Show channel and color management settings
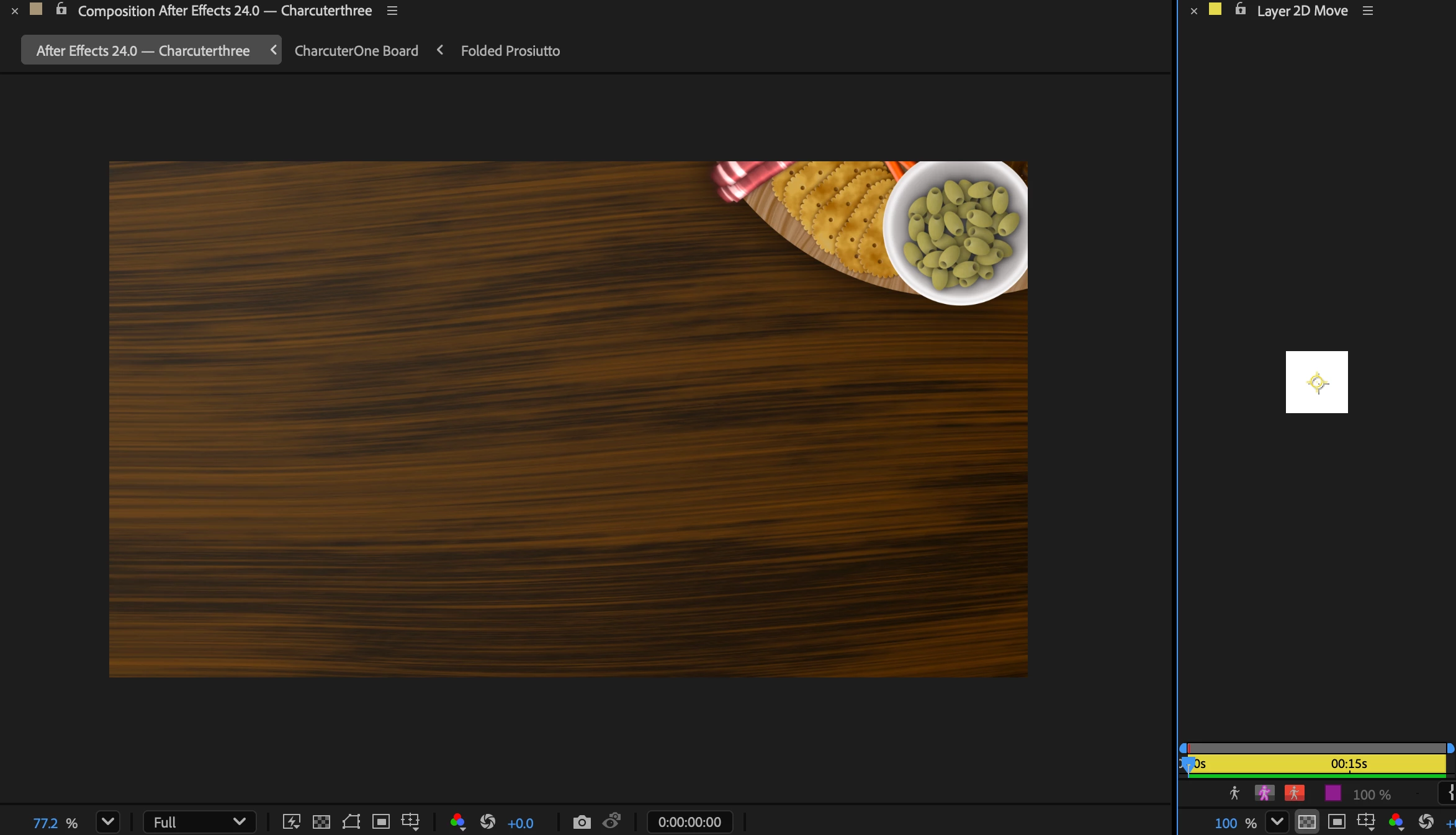 click(x=458, y=822)
